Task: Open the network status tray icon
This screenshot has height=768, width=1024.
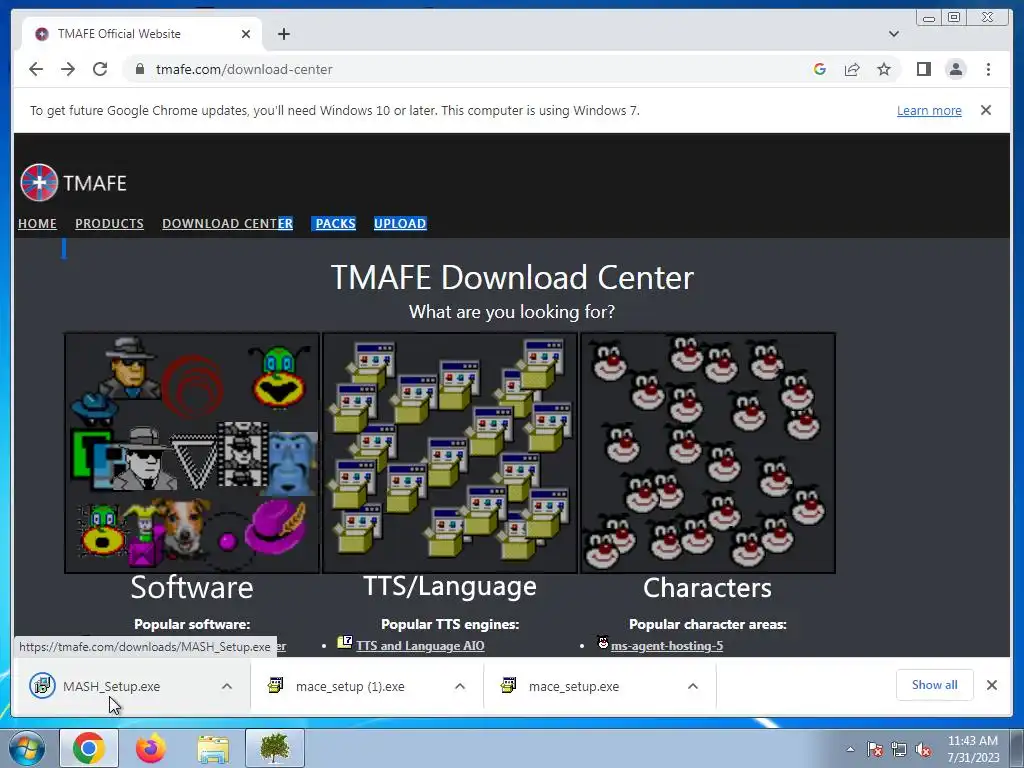Action: (899, 749)
